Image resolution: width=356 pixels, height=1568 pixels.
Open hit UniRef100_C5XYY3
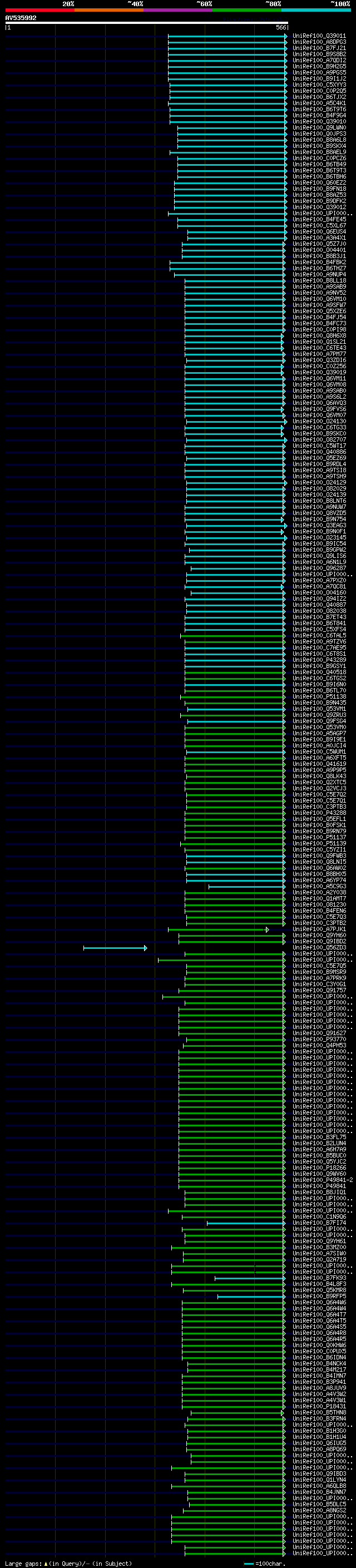point(319,85)
